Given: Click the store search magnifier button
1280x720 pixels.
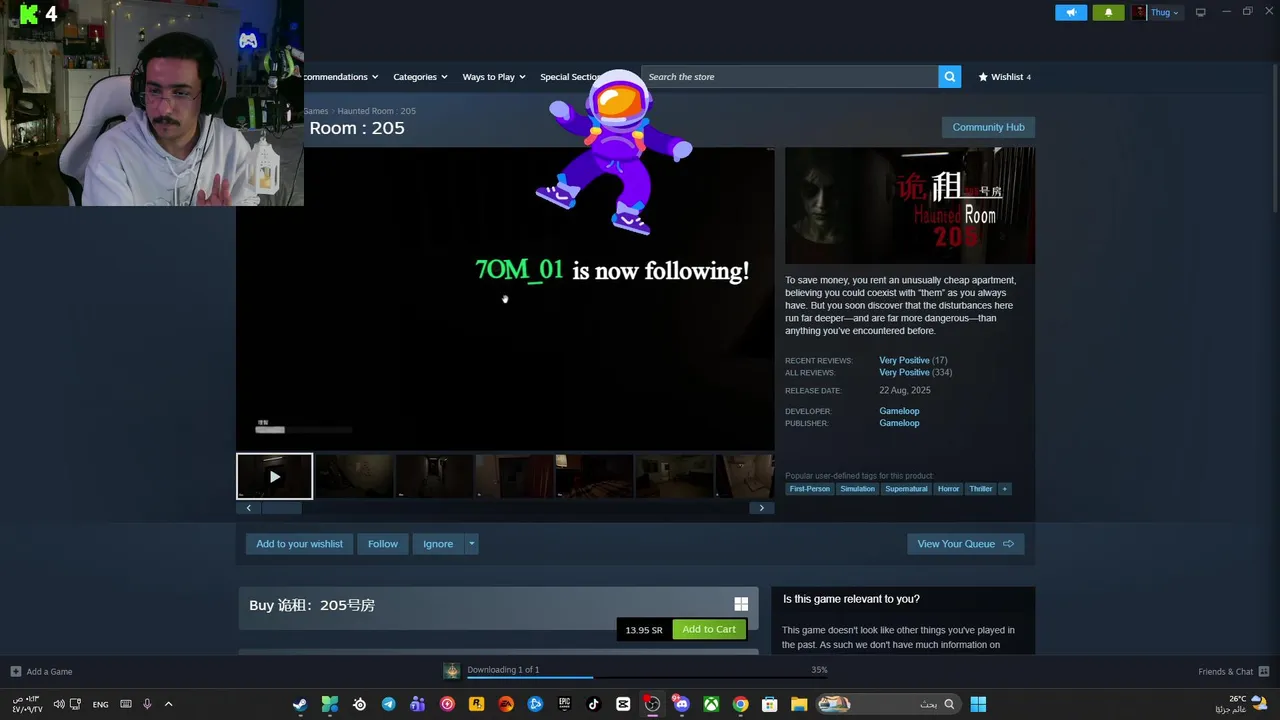Looking at the screenshot, I should (x=949, y=77).
